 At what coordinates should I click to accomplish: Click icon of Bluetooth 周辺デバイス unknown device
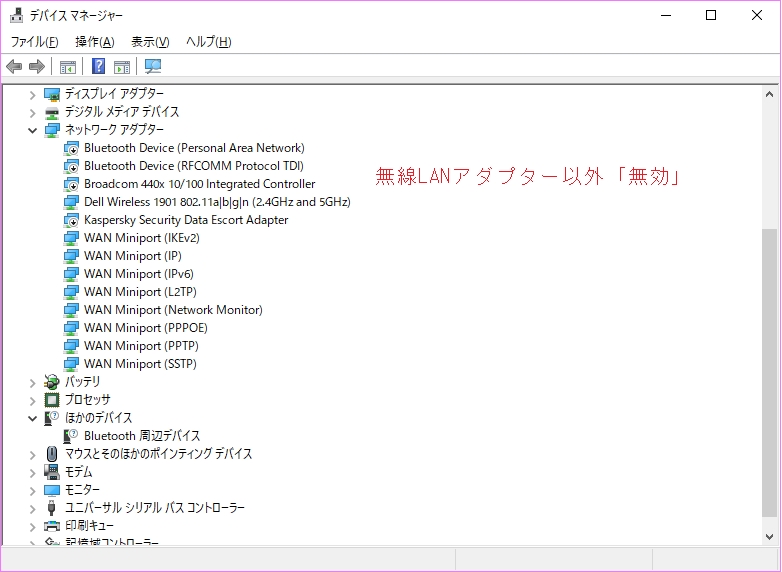71,436
